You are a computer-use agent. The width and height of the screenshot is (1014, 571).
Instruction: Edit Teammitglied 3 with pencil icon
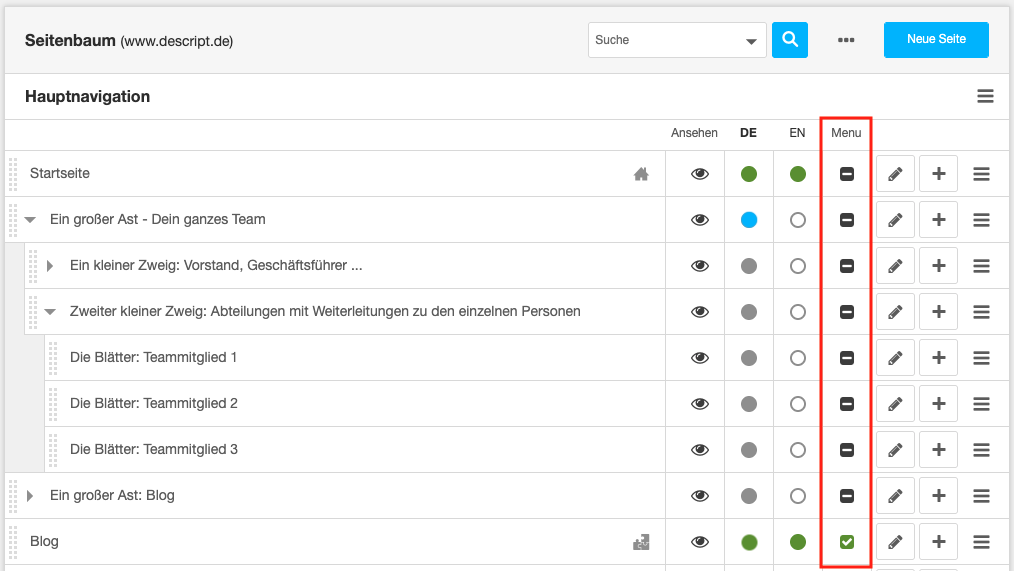coord(895,449)
